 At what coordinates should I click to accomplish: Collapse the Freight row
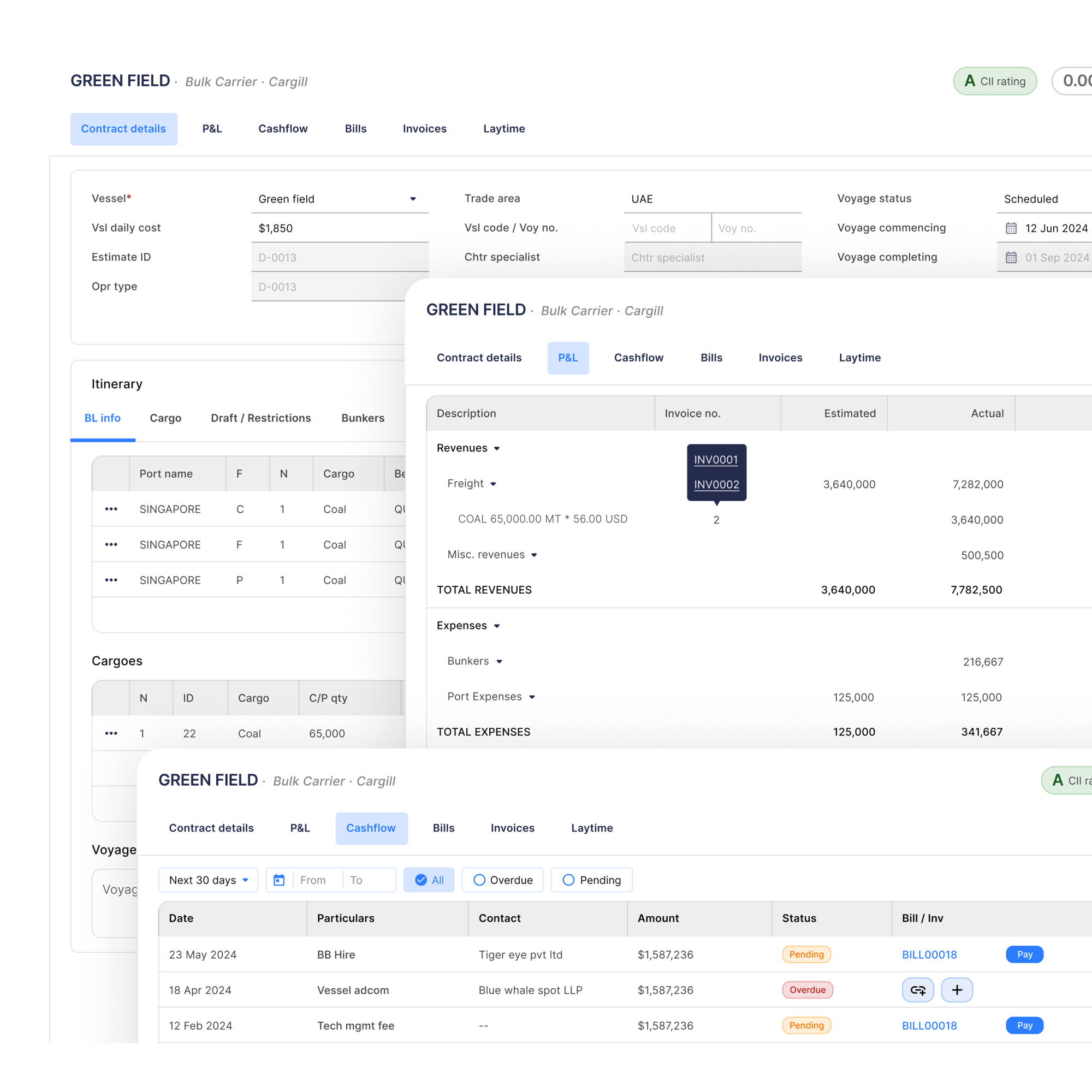click(494, 484)
